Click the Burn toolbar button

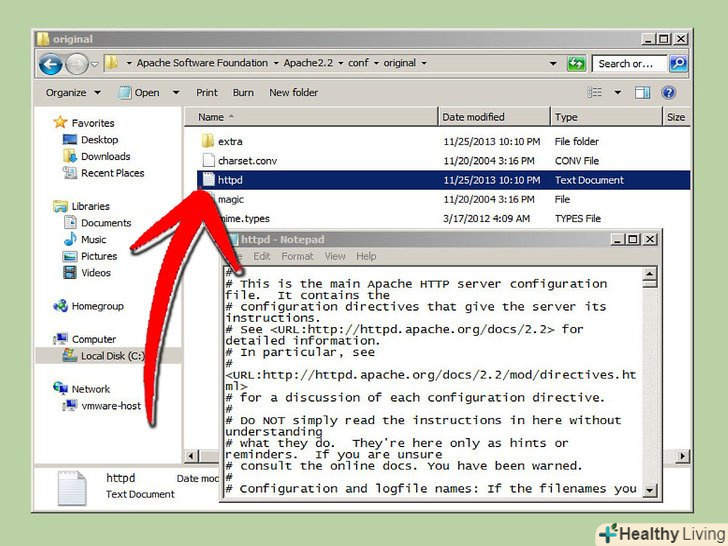pyautogui.click(x=243, y=92)
